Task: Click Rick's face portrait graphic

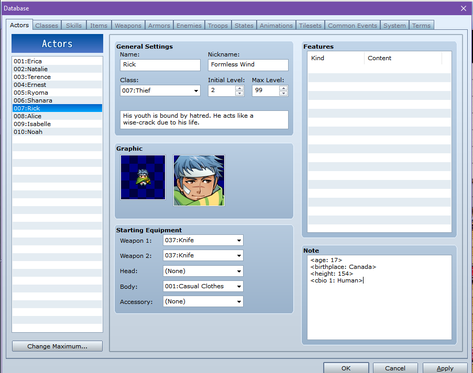Action: tap(199, 180)
